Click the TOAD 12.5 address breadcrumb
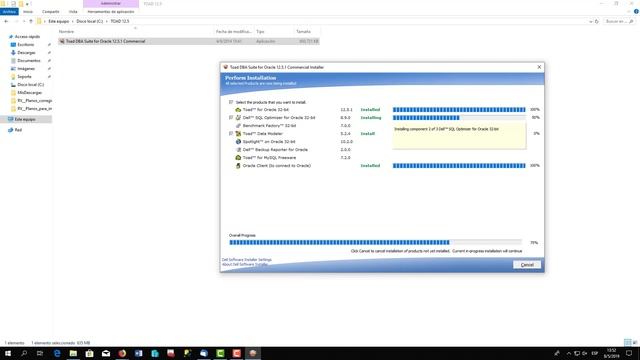 (x=120, y=21)
